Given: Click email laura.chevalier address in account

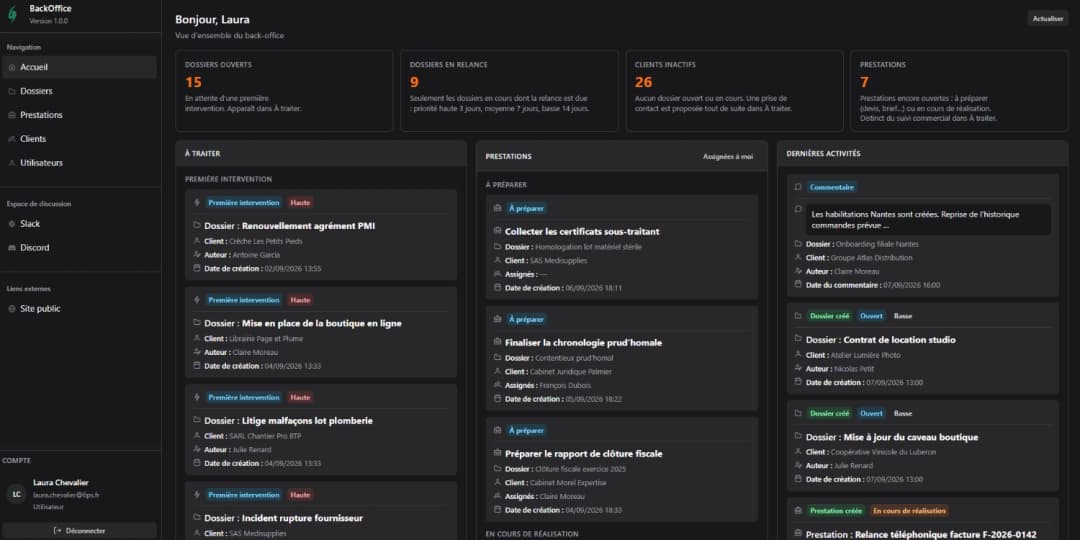Looking at the screenshot, I should tap(66, 495).
